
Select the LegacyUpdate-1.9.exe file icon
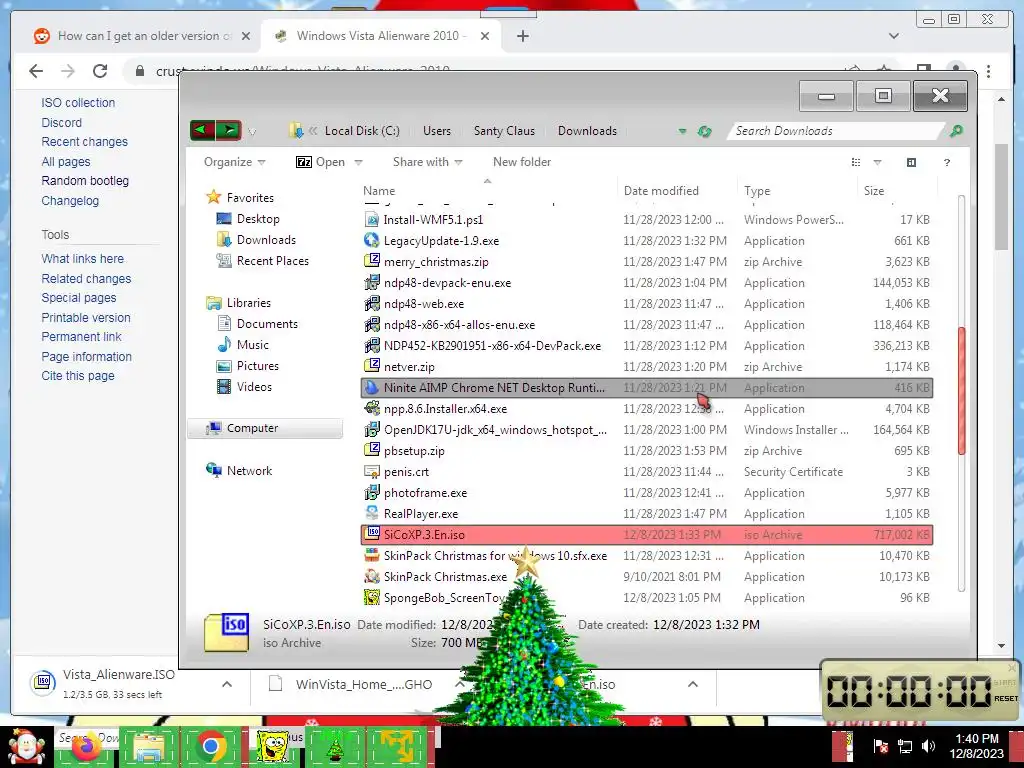click(x=372, y=240)
